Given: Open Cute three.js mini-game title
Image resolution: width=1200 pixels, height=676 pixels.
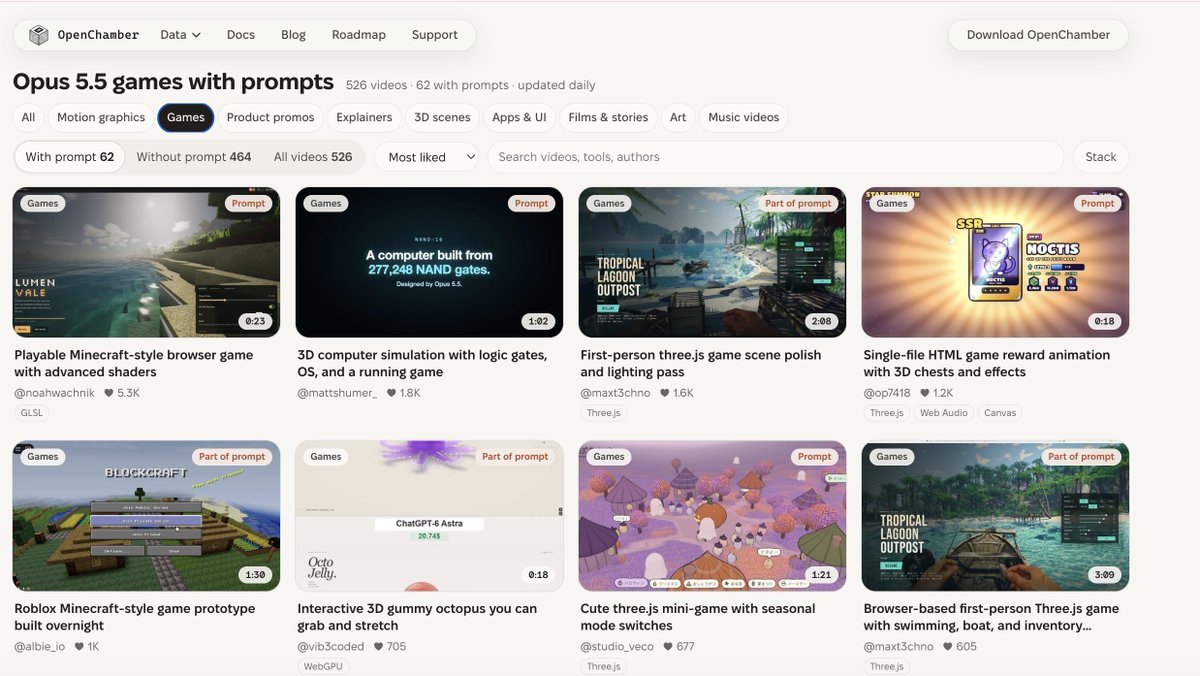Looking at the screenshot, I should click(x=698, y=617).
